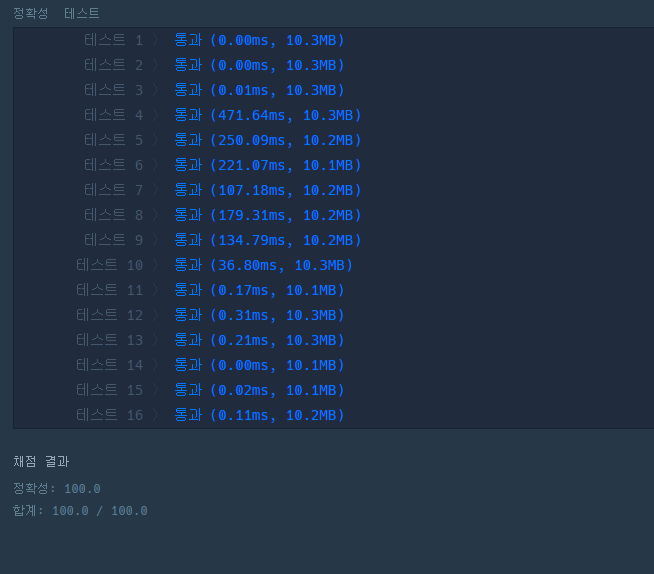Screen dimensions: 654x574
Task: Select the '테스트 1' row label
Action: tap(113, 40)
